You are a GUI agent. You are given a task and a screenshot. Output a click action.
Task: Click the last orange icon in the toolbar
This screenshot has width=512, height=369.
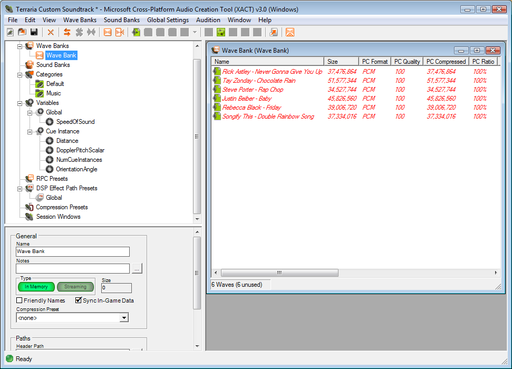click(290, 32)
